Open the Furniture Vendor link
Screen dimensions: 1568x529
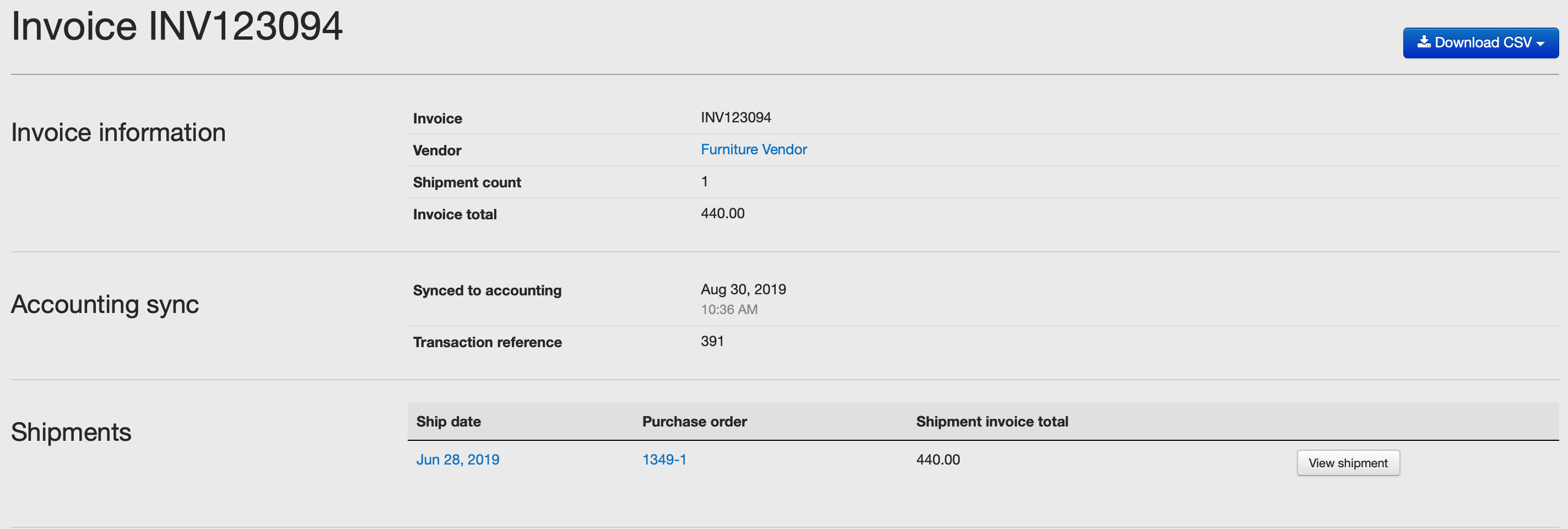(x=754, y=149)
